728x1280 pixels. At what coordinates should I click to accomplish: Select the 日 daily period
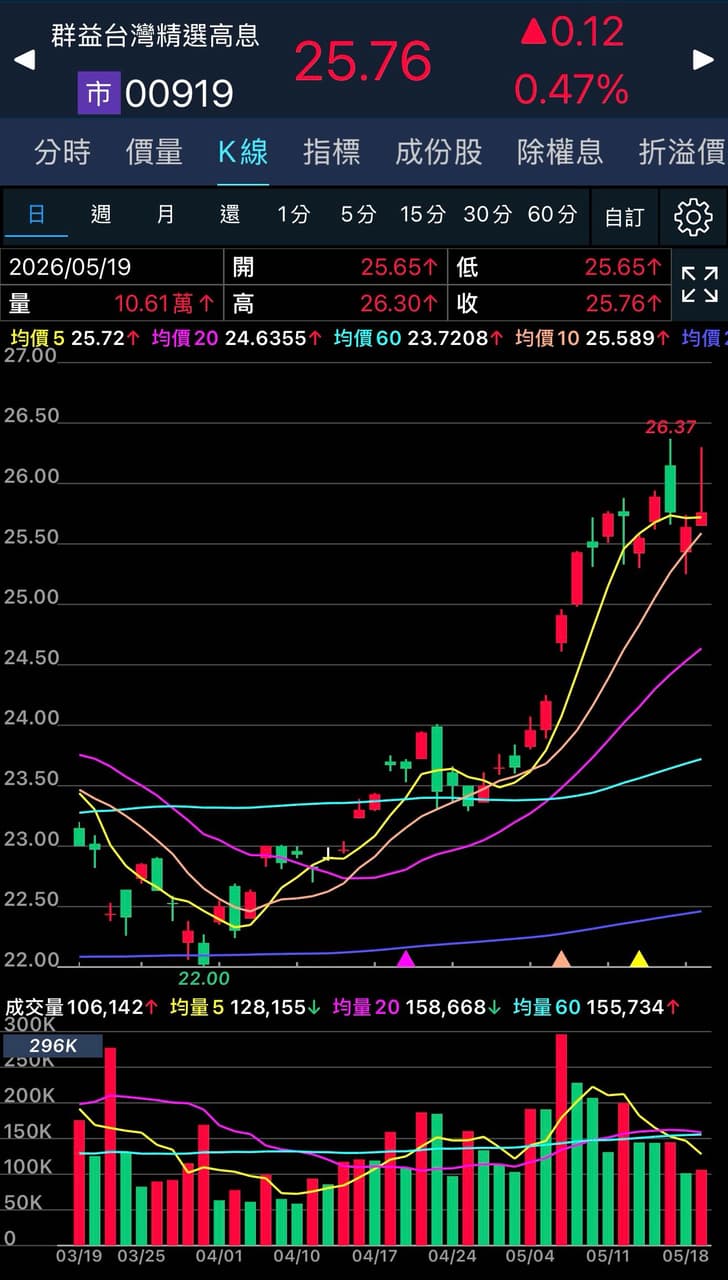point(36,214)
